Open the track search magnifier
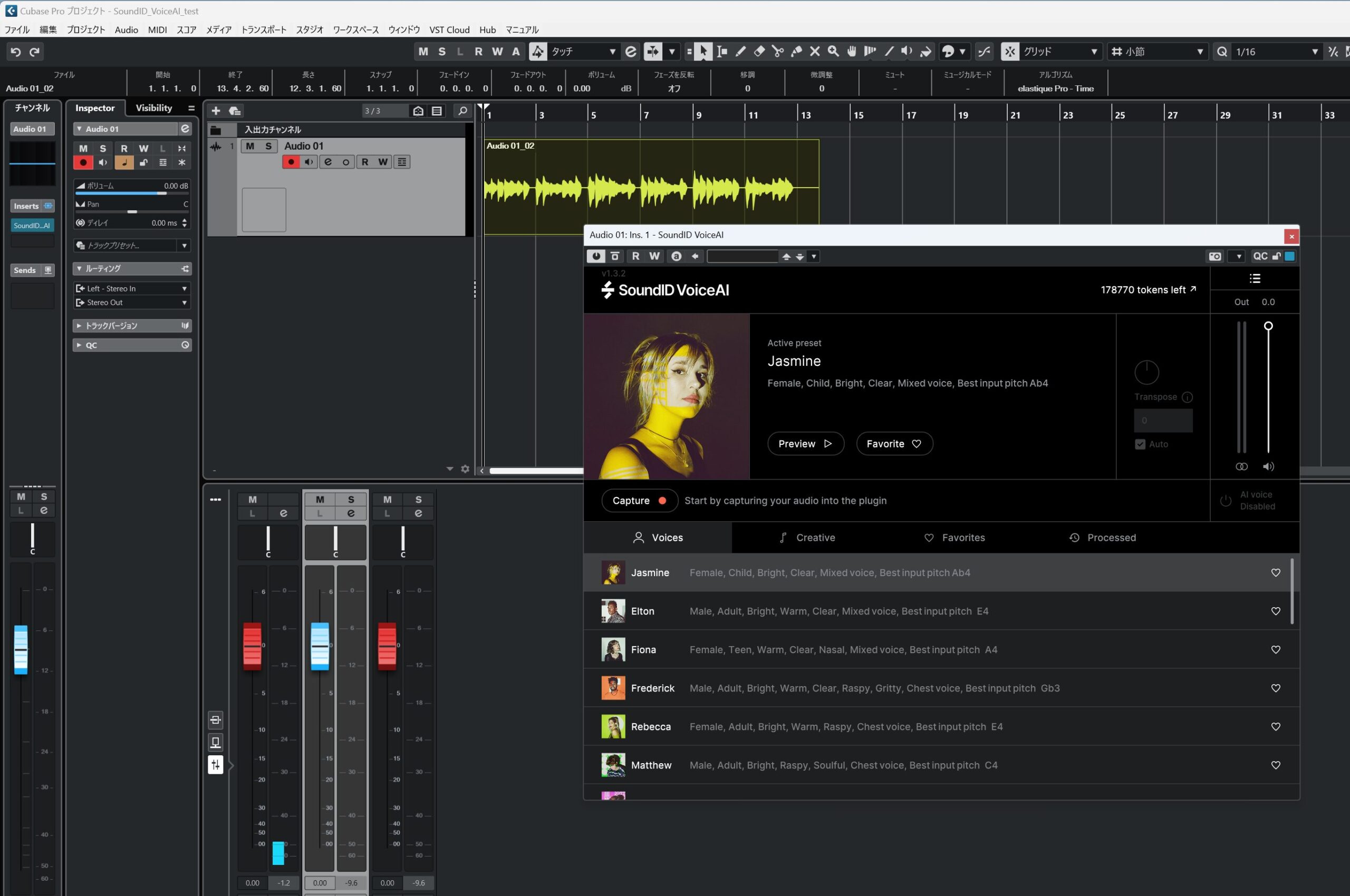Screen dimensions: 1350x896 462,111
